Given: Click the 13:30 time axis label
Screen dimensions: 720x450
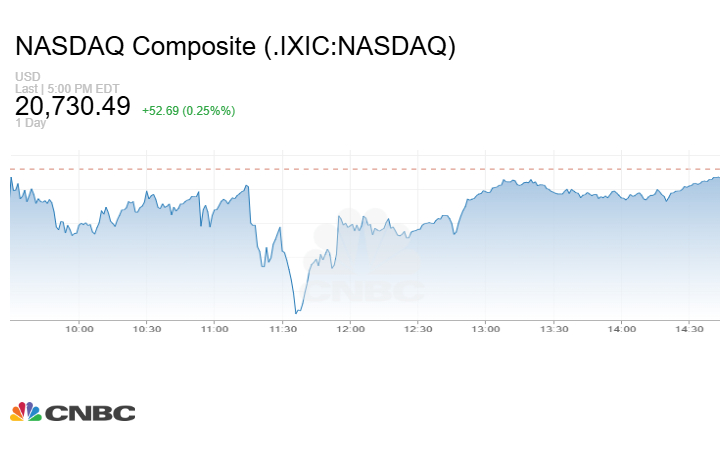Looking at the screenshot, I should click(554, 328).
